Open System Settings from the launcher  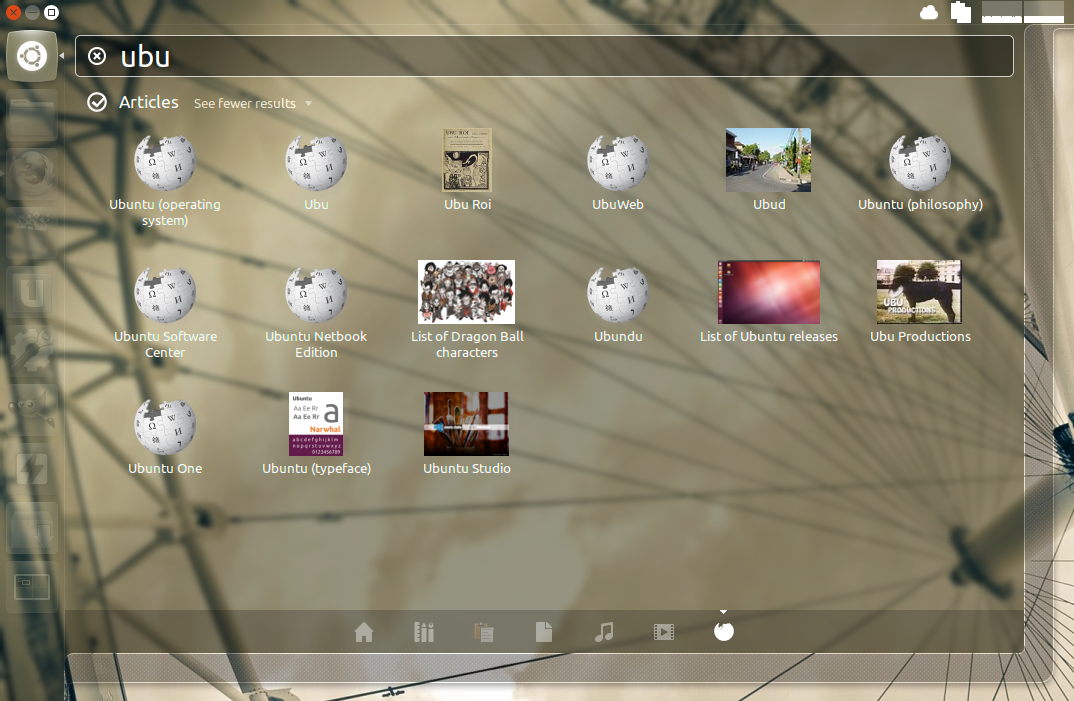tap(32, 351)
